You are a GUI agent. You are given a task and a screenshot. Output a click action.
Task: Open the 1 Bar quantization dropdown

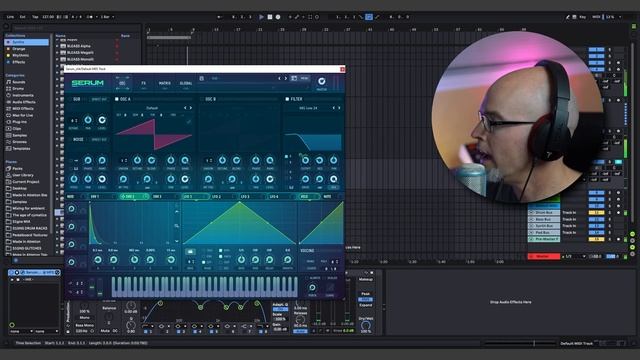point(107,17)
